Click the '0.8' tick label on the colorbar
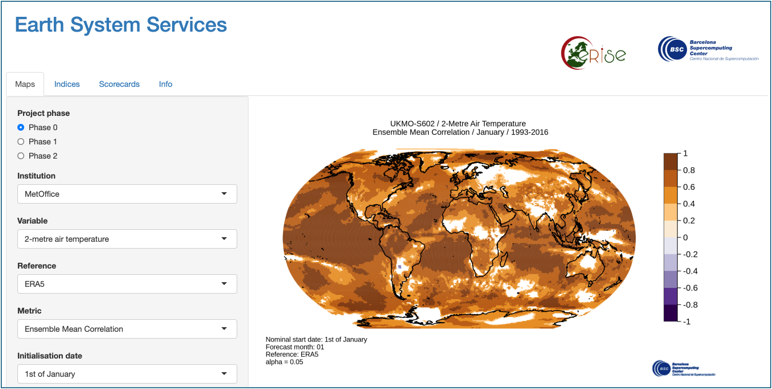 click(x=689, y=170)
